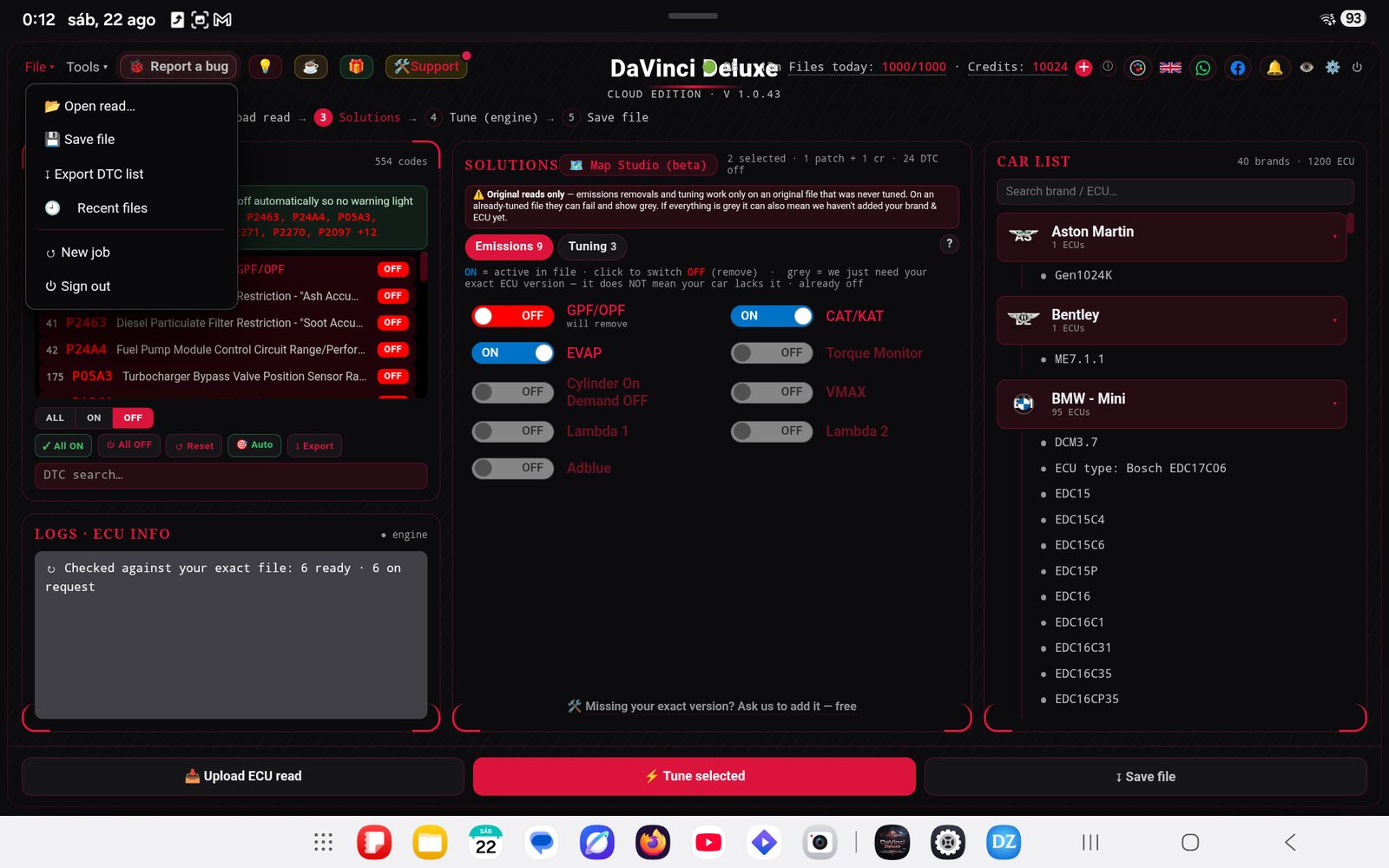
Task: Select the EDC16C31 ECU entry
Action: point(1083,648)
